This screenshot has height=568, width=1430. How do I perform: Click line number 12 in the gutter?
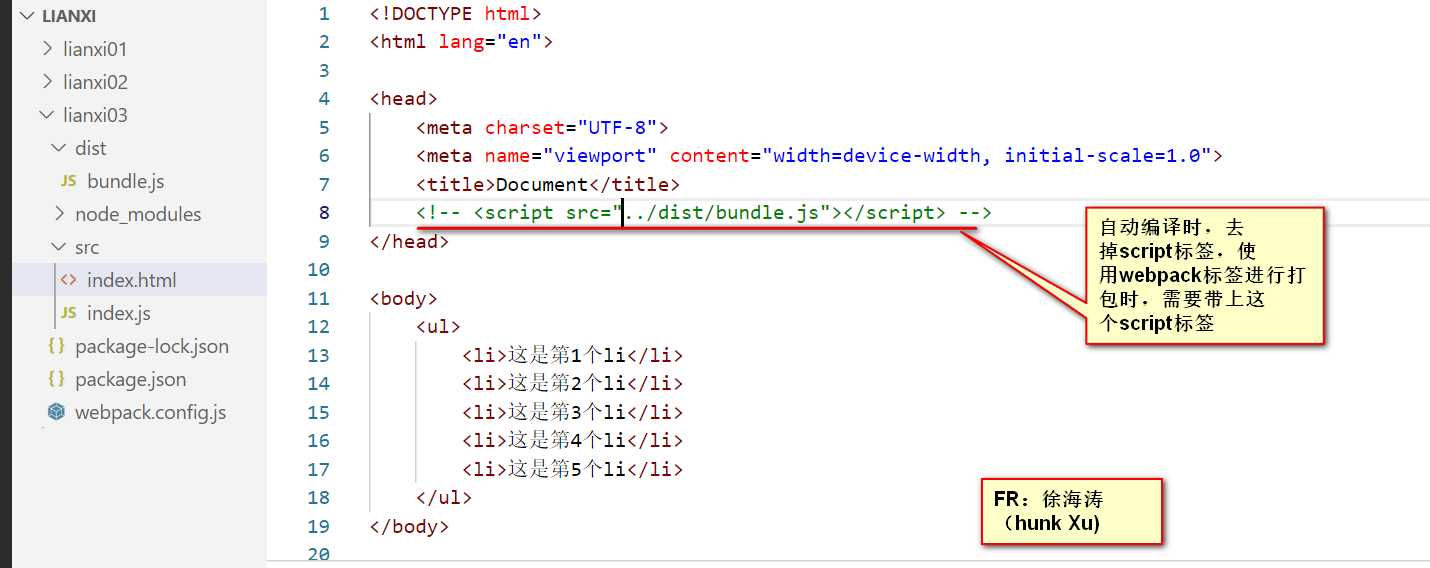click(x=319, y=326)
